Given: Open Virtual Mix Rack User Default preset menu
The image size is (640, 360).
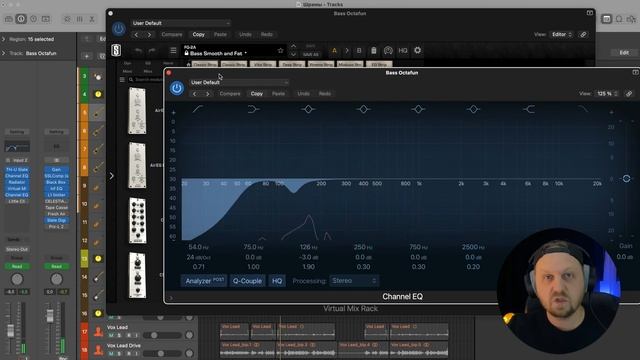Looking at the screenshot, I should (180, 23).
